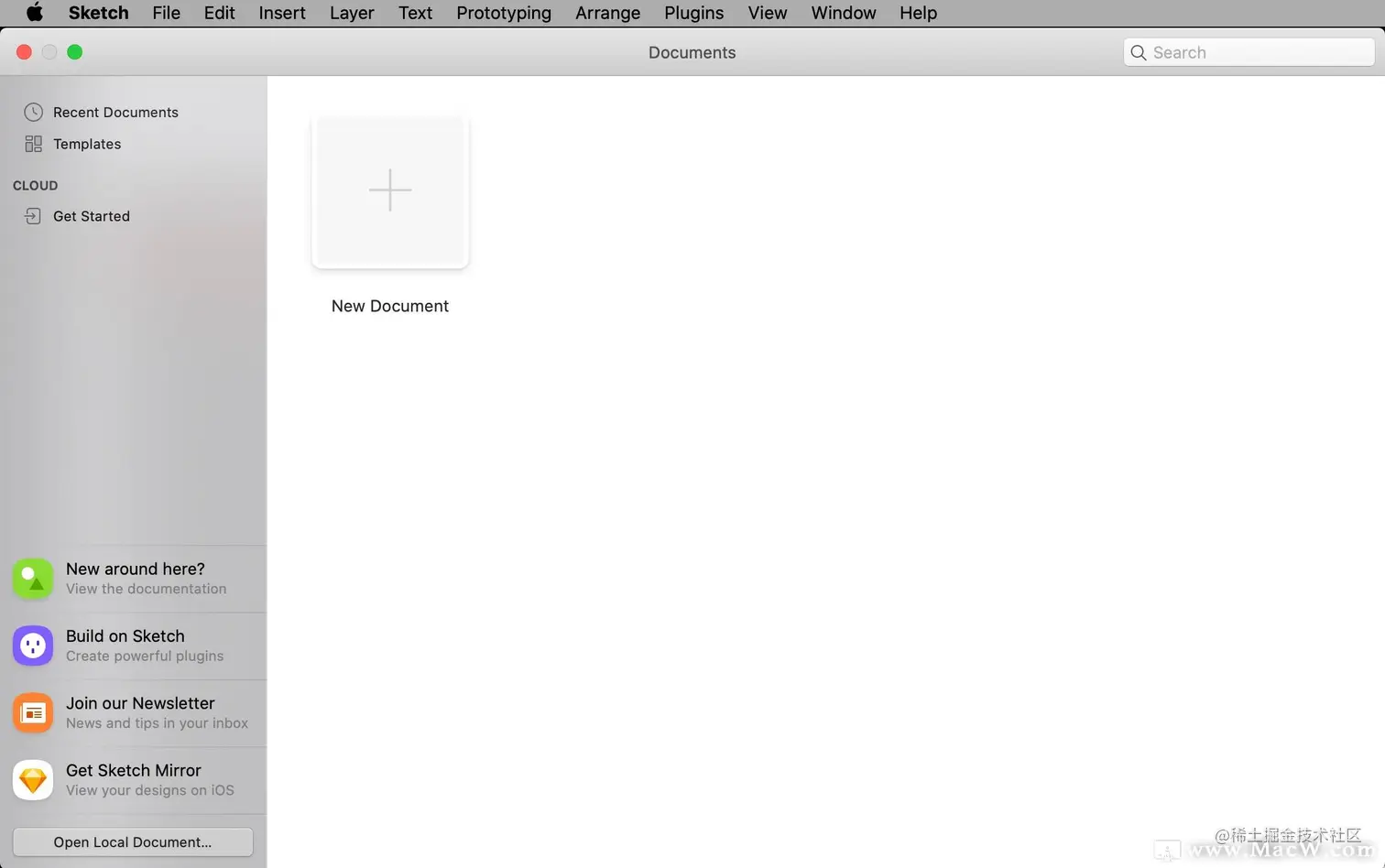Open the Prototyping menu
Image resolution: width=1385 pixels, height=868 pixels.
504,13
